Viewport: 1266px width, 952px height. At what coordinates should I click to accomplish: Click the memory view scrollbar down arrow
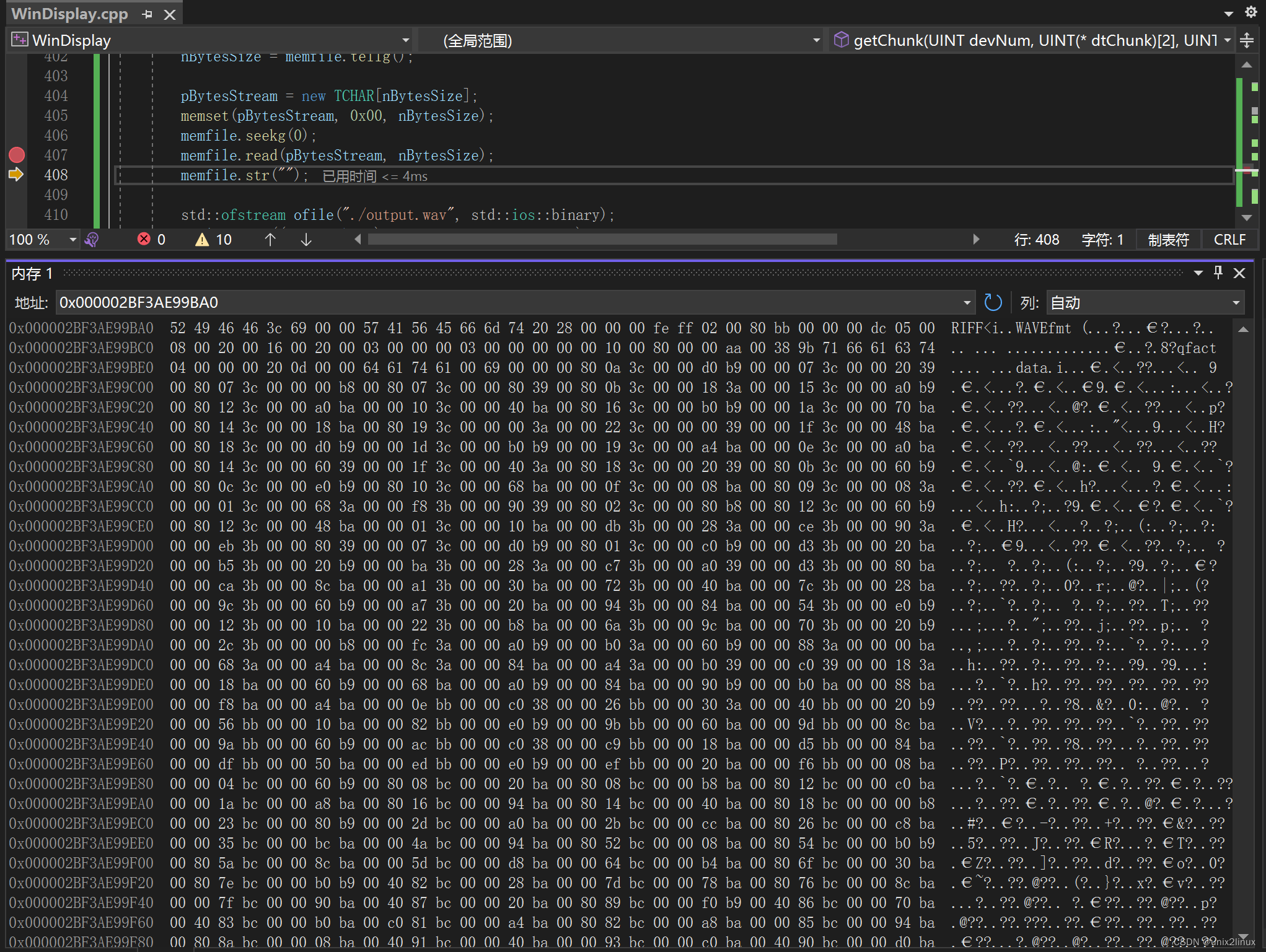1243,936
